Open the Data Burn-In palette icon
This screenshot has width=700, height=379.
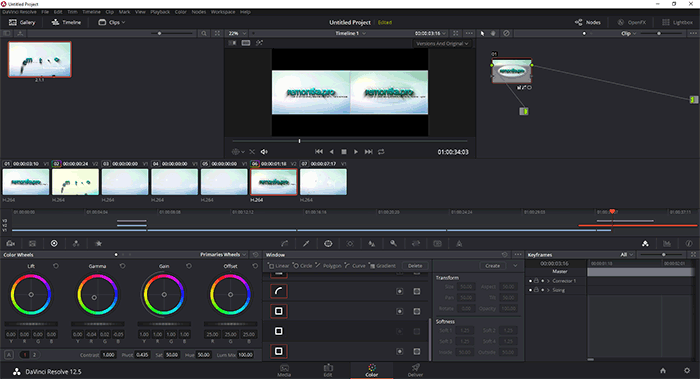(459, 243)
